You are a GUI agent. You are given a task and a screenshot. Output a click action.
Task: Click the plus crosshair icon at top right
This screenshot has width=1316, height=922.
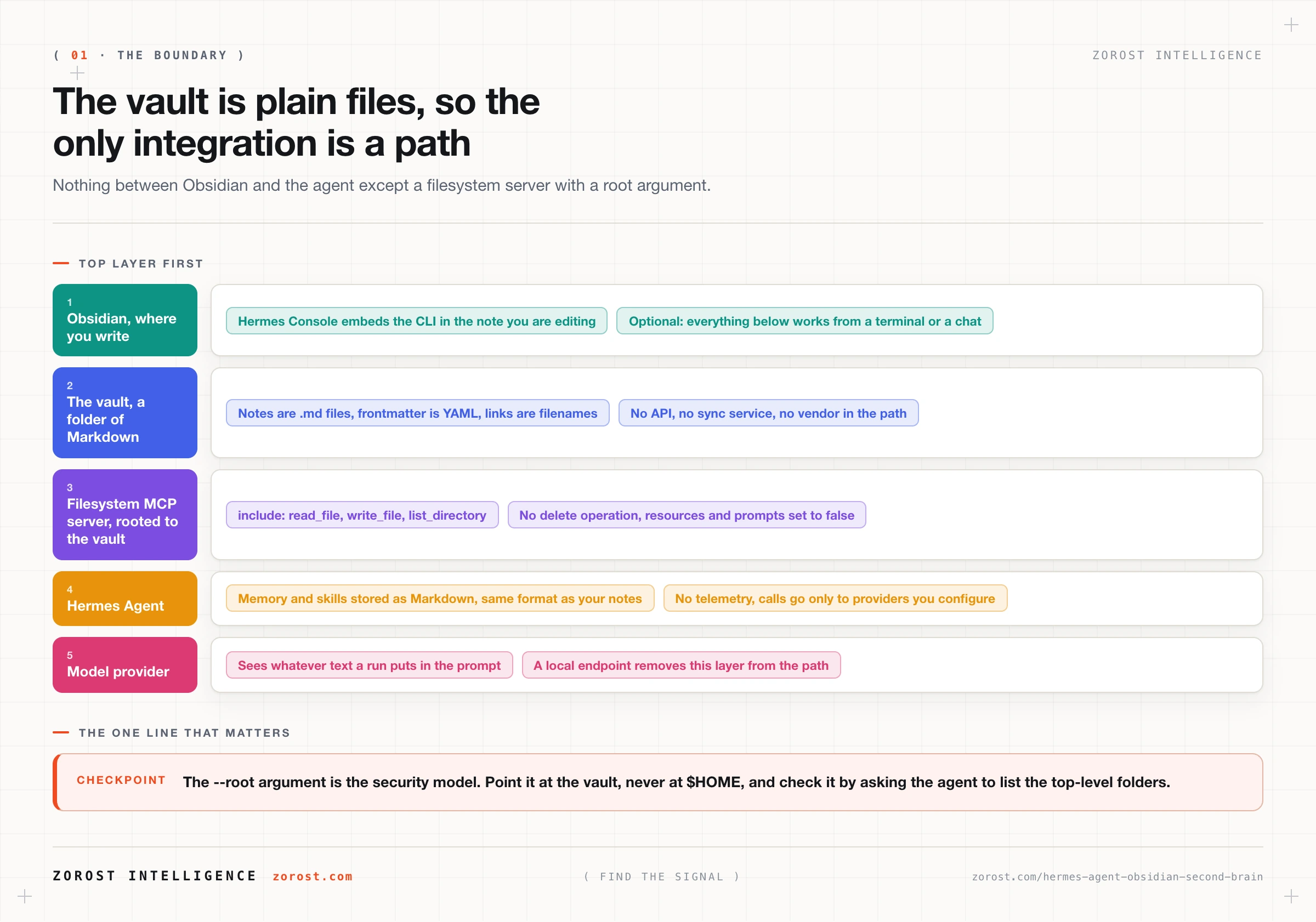[1291, 25]
